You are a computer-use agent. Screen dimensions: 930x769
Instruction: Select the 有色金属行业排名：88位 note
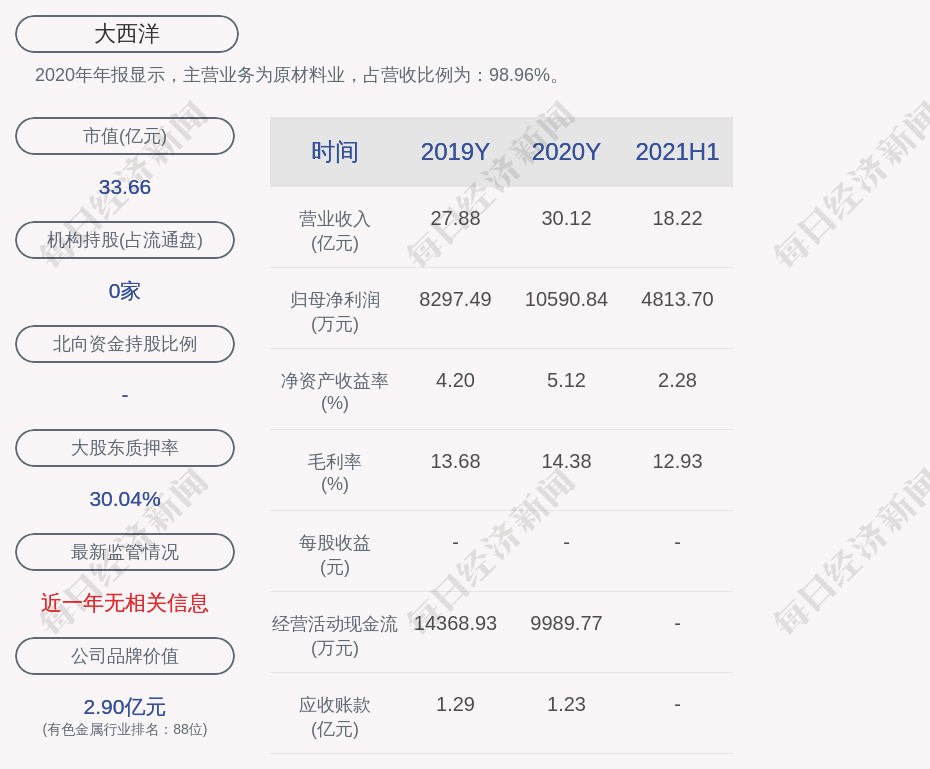click(x=125, y=729)
